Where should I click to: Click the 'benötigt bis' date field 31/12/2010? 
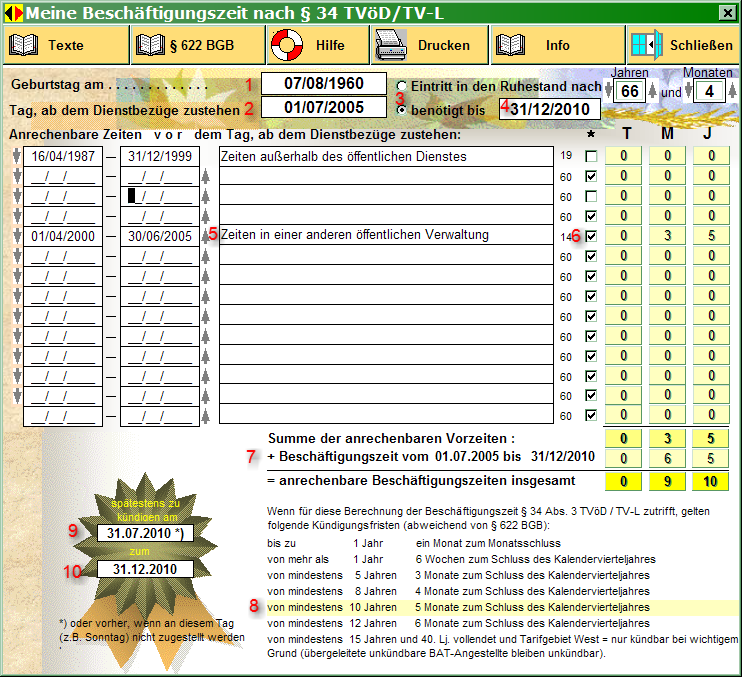[x=550, y=109]
